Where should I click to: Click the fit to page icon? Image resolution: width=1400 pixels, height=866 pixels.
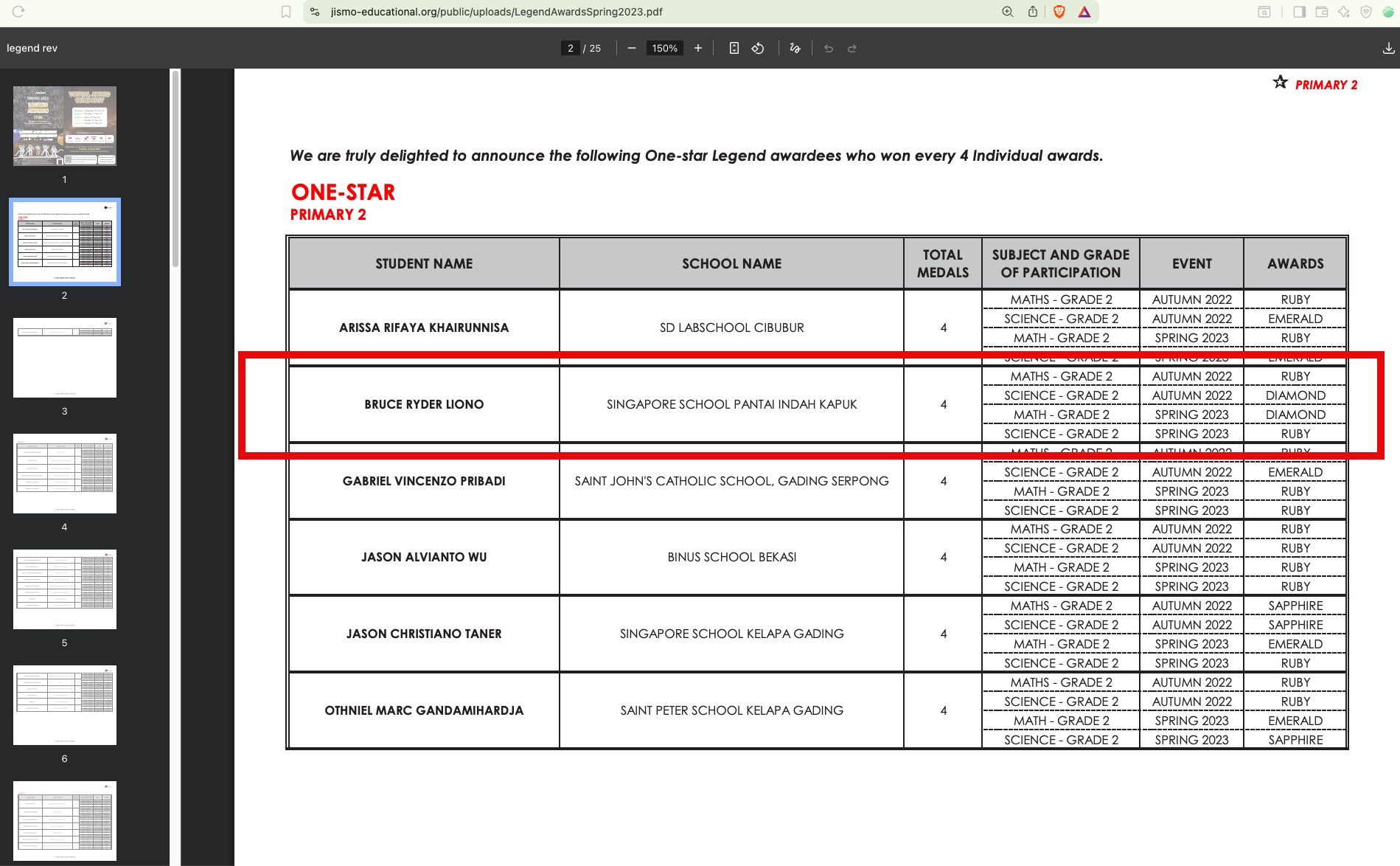(x=734, y=48)
